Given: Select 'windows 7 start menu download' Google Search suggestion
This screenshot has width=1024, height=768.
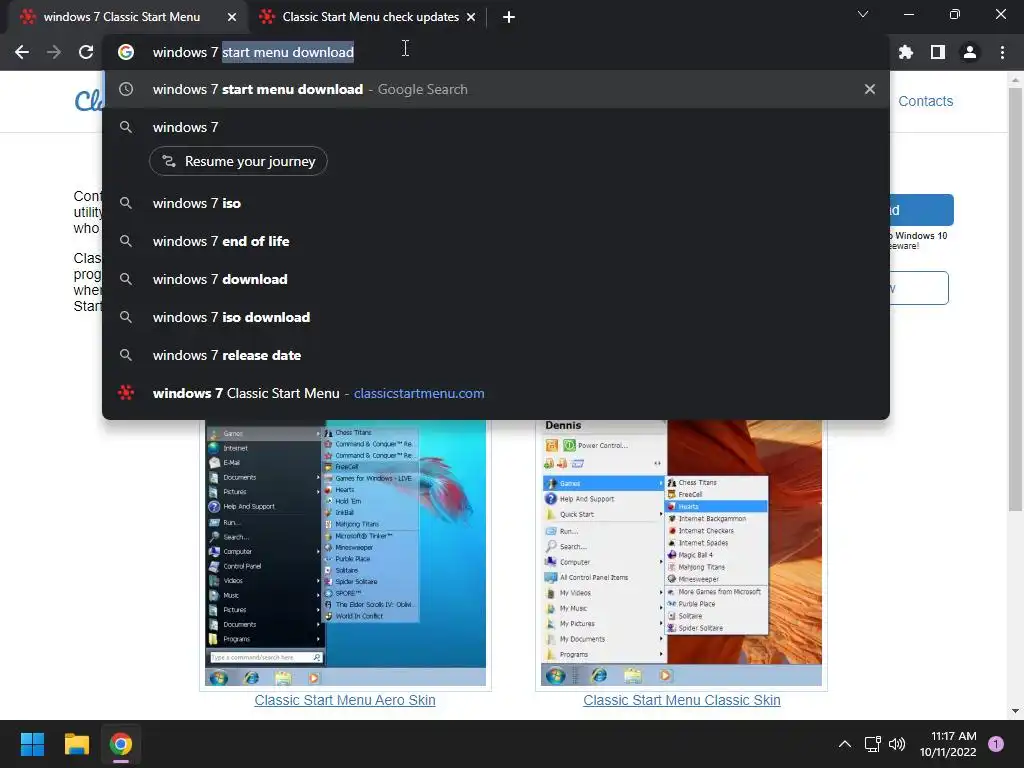Looking at the screenshot, I should pyautogui.click(x=496, y=89).
